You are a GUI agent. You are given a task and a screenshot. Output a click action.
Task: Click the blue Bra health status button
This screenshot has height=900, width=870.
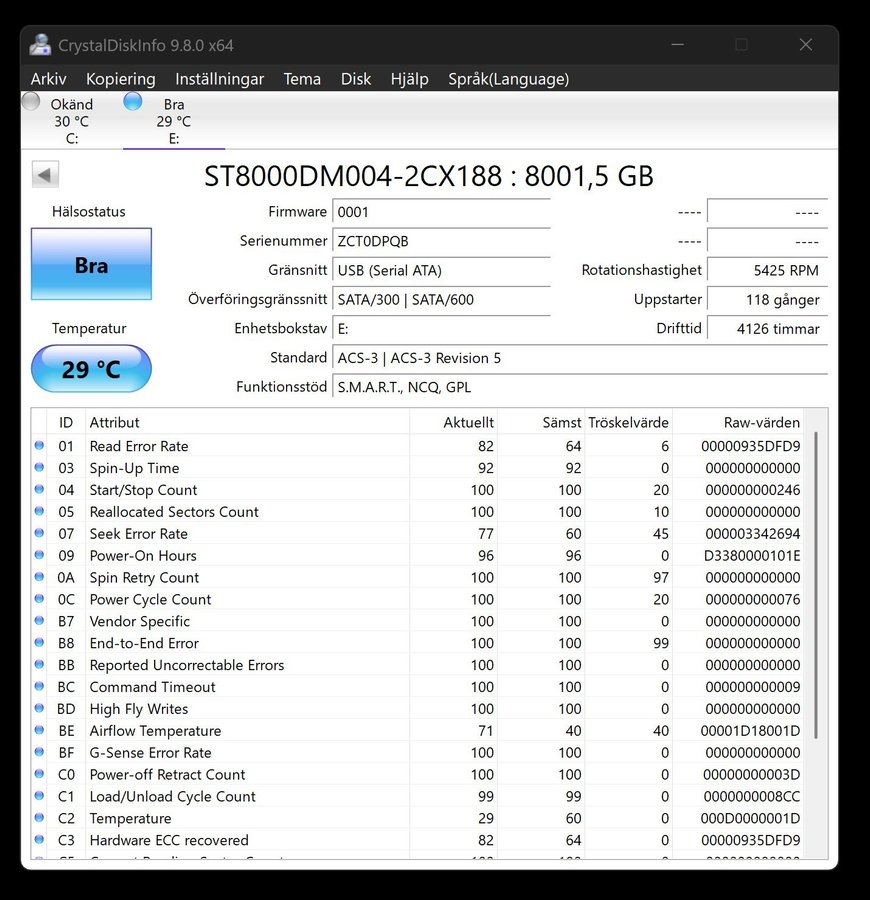click(x=91, y=264)
